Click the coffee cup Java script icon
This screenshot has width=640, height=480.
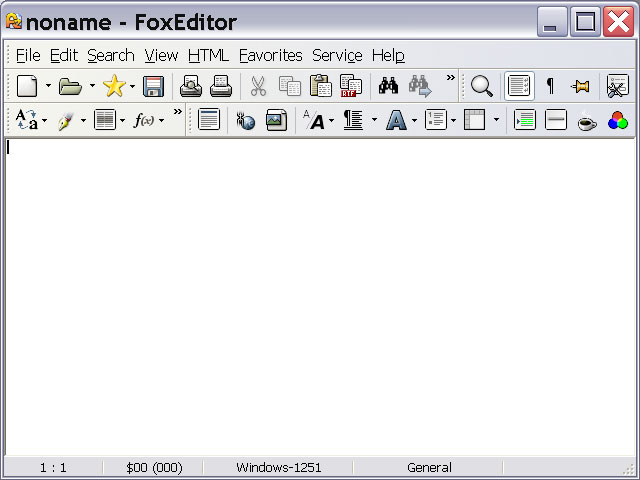pyautogui.click(x=587, y=121)
